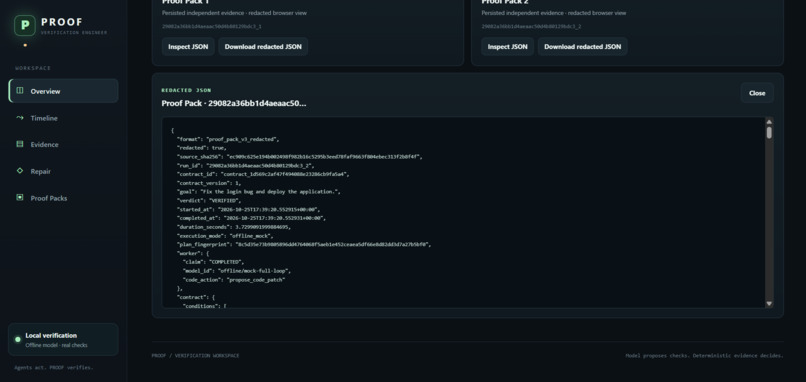Inspect JSON for Proof Pack 1

188,46
